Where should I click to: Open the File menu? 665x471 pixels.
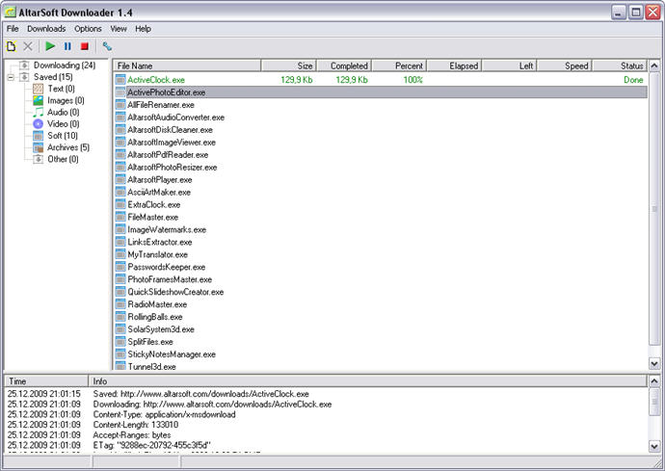(13, 29)
